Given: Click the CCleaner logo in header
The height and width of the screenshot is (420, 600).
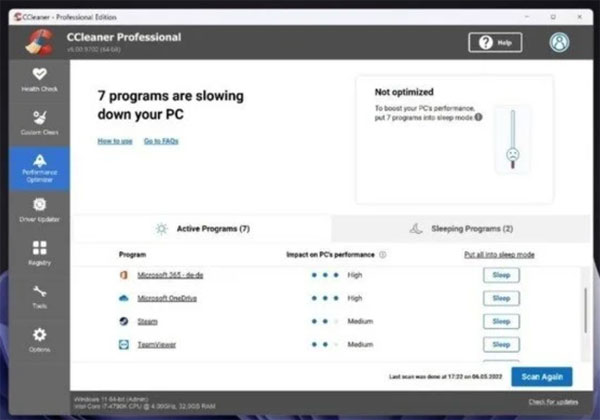Looking at the screenshot, I should (39, 42).
